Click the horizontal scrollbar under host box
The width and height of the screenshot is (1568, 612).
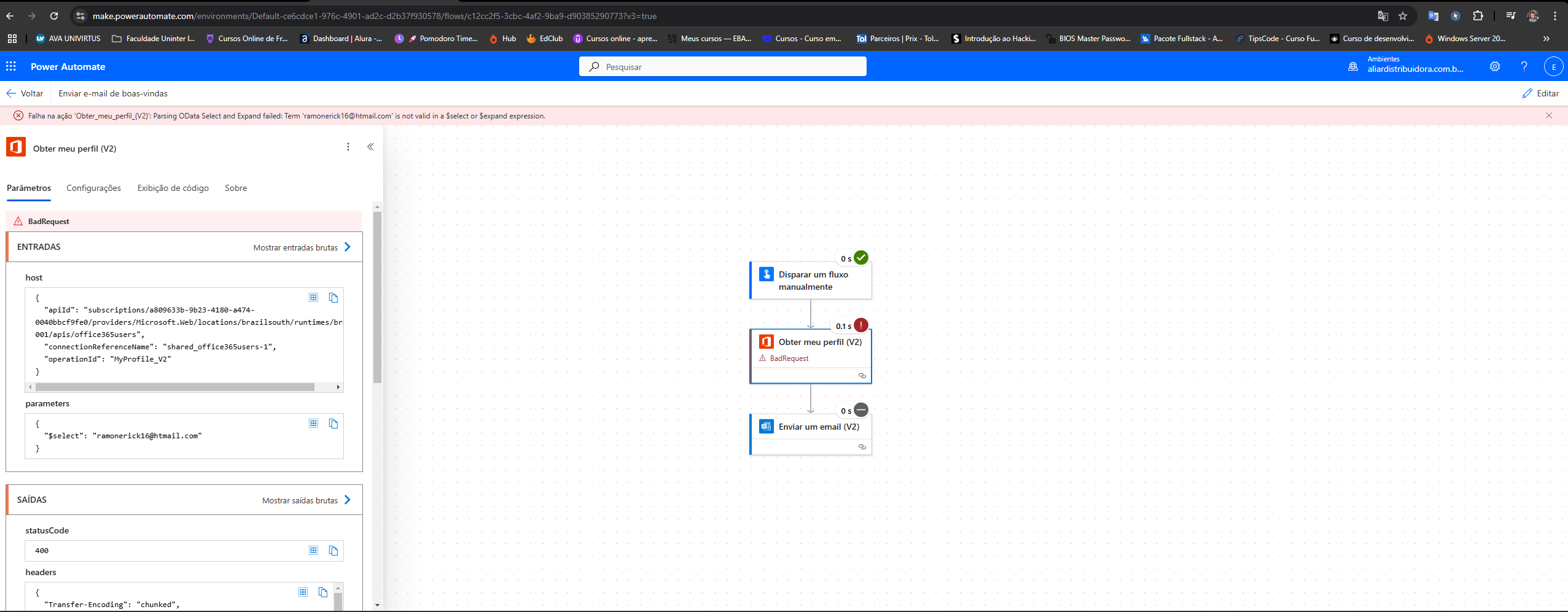pos(175,387)
